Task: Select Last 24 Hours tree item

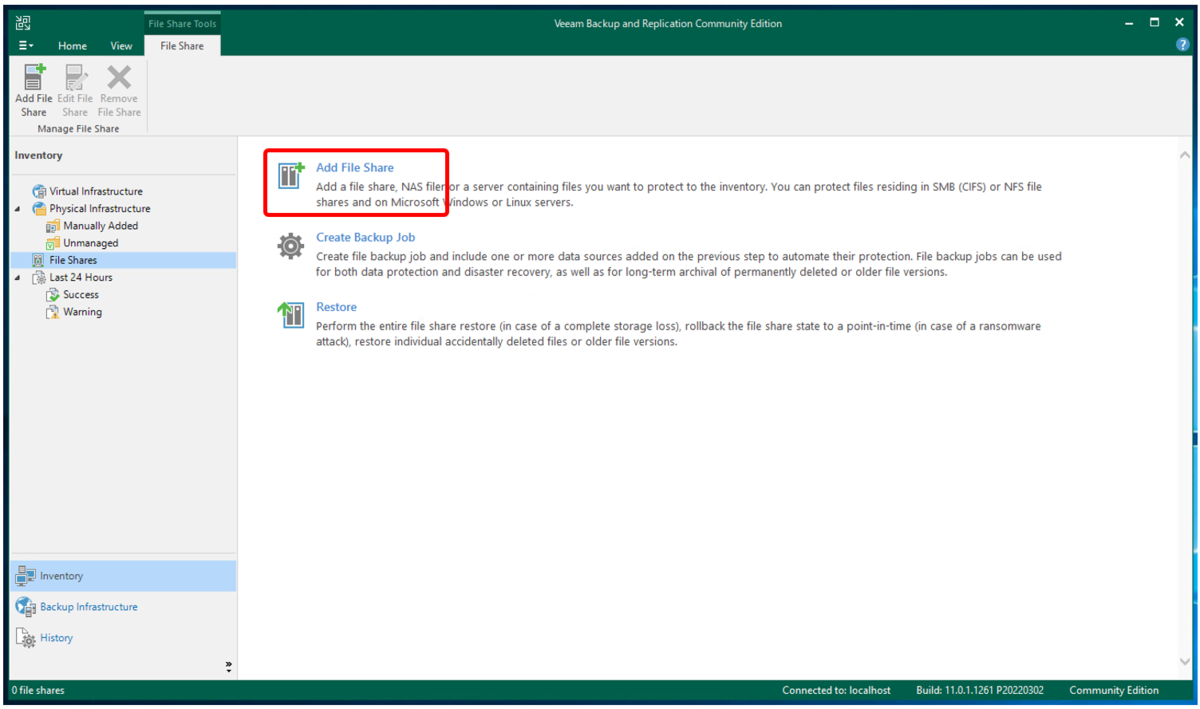Action: tap(81, 278)
